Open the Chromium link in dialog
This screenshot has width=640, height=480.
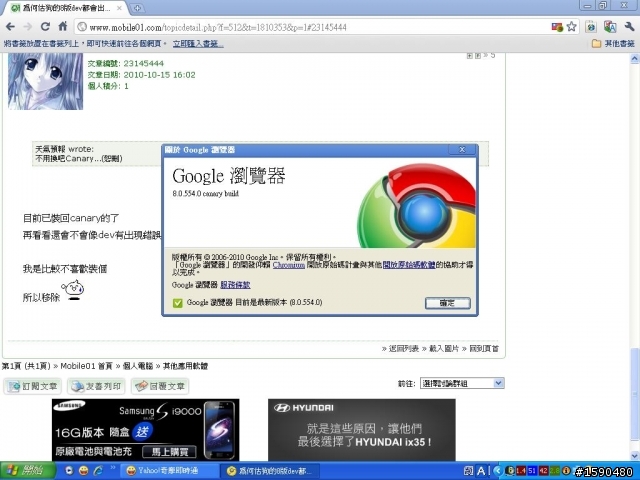(289, 265)
